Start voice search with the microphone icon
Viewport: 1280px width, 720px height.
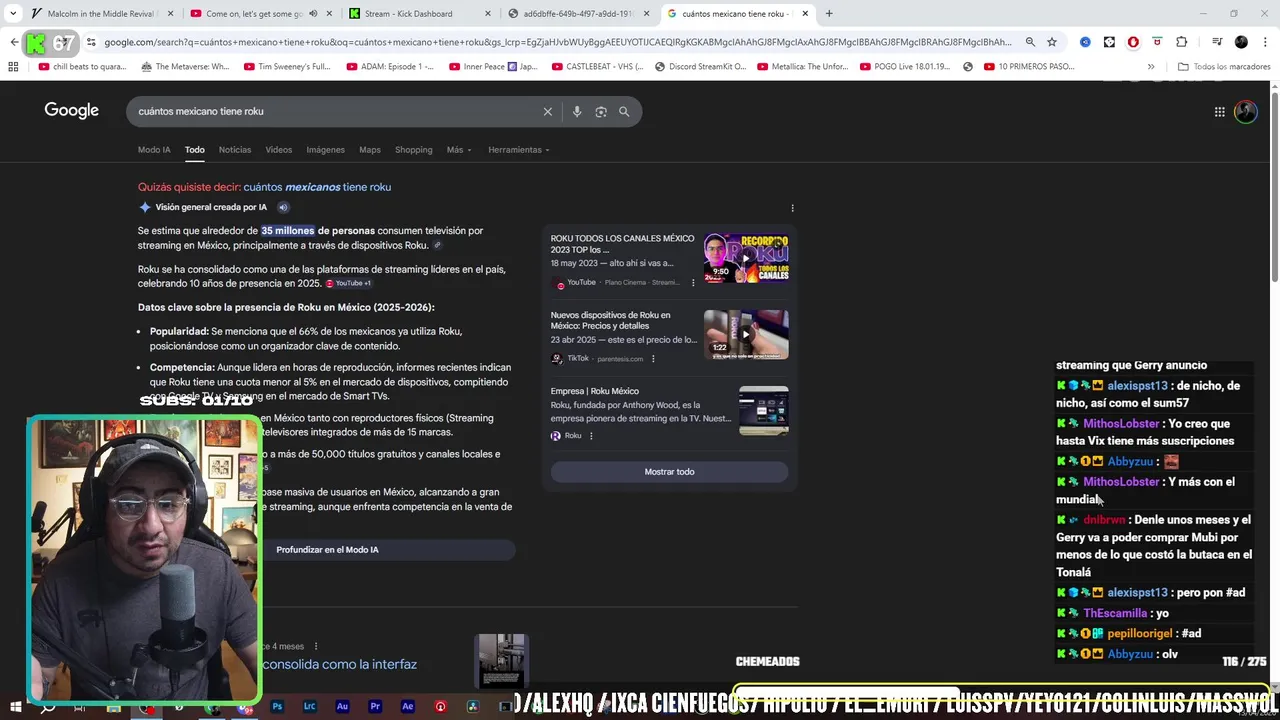click(x=576, y=111)
